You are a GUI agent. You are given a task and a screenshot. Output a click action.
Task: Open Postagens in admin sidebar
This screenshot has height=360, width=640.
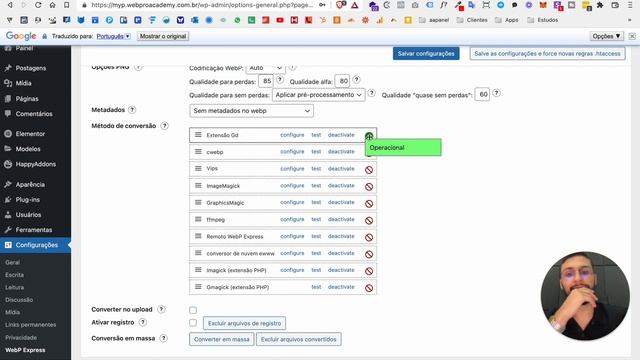(x=31, y=68)
